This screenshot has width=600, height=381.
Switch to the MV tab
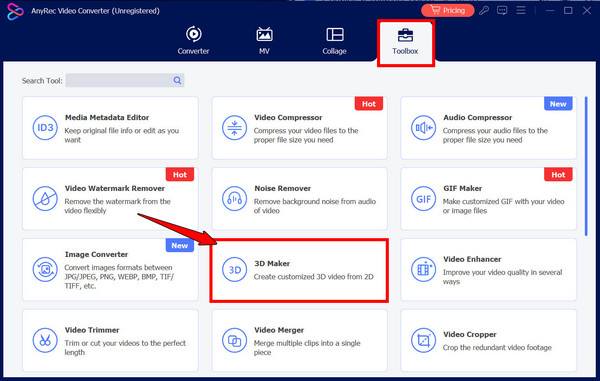click(264, 41)
